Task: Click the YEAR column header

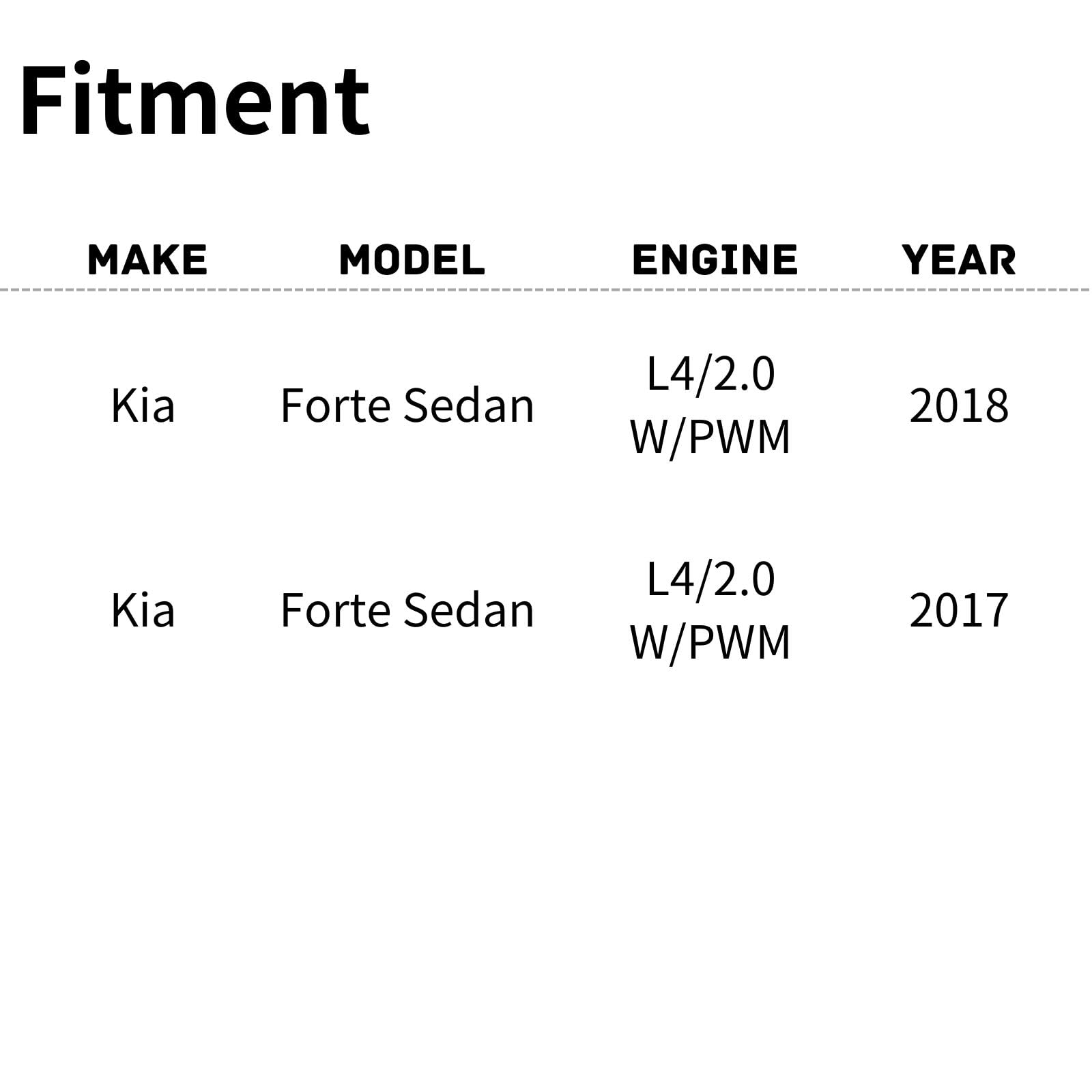Action: pyautogui.click(x=959, y=260)
